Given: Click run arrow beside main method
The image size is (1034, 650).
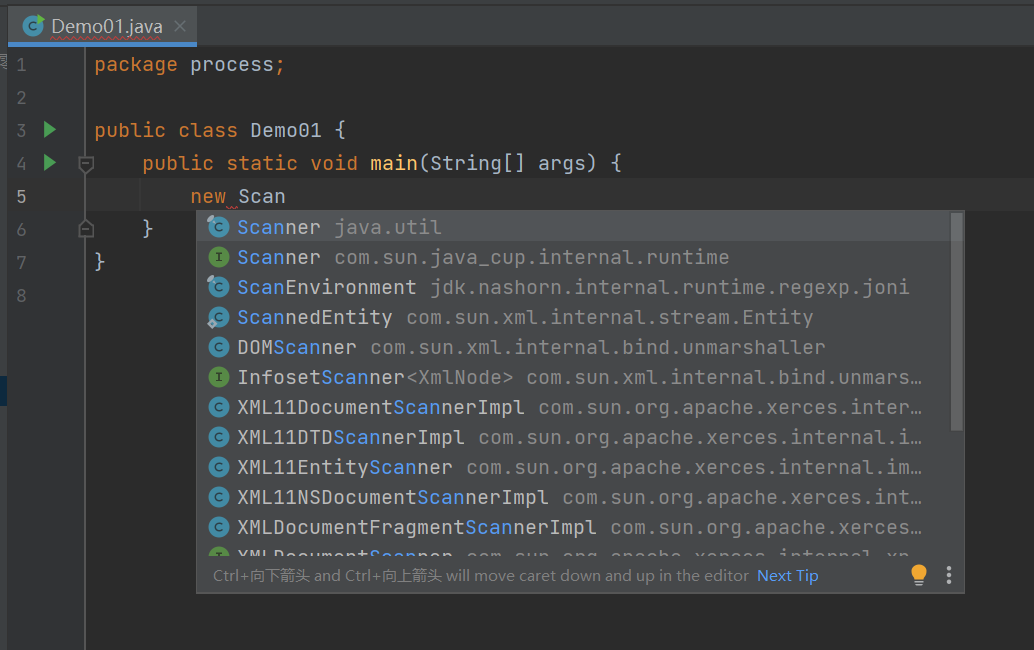Looking at the screenshot, I should coord(50,162).
